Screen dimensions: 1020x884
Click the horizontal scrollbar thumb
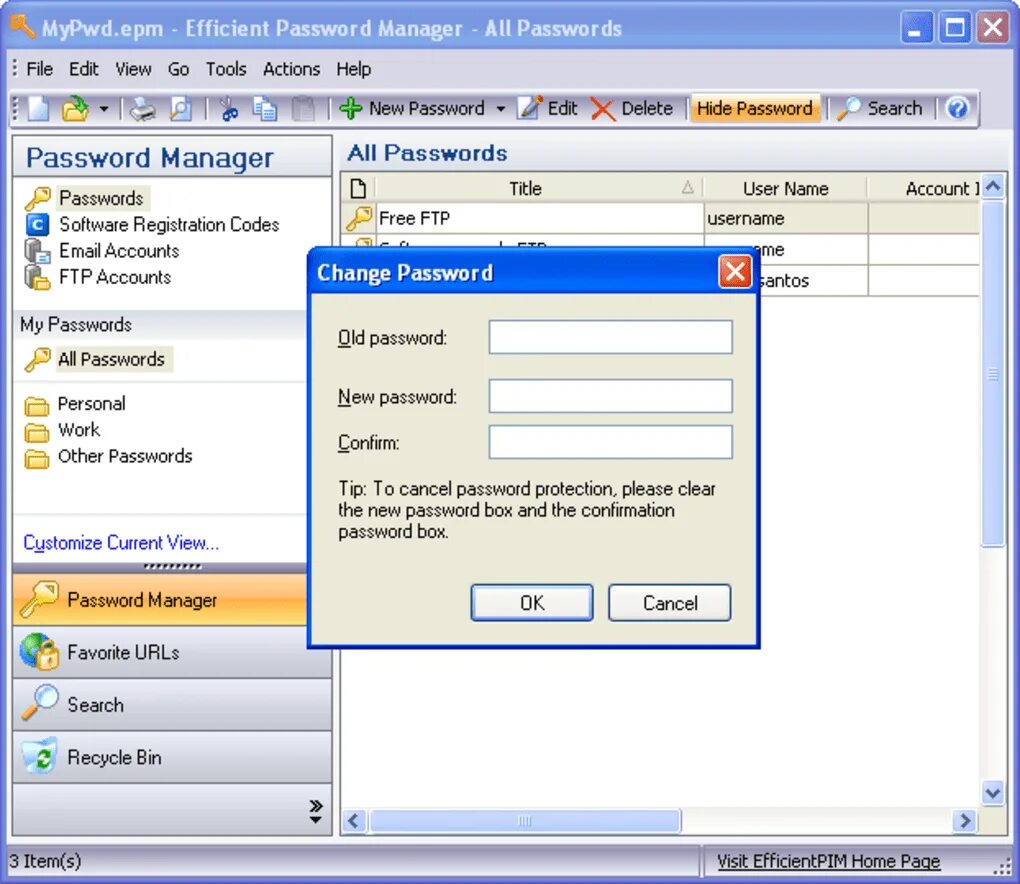point(524,821)
